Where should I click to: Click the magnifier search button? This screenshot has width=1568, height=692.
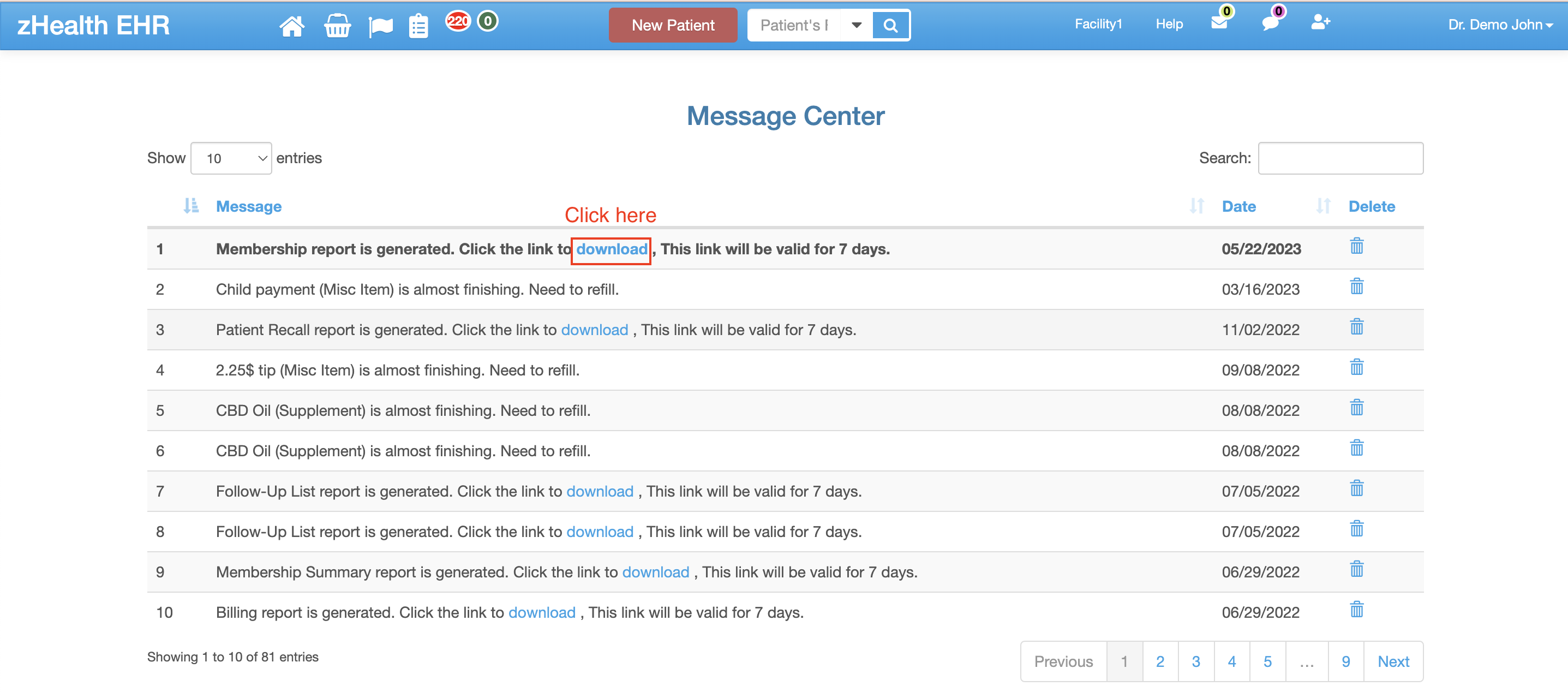coord(890,25)
